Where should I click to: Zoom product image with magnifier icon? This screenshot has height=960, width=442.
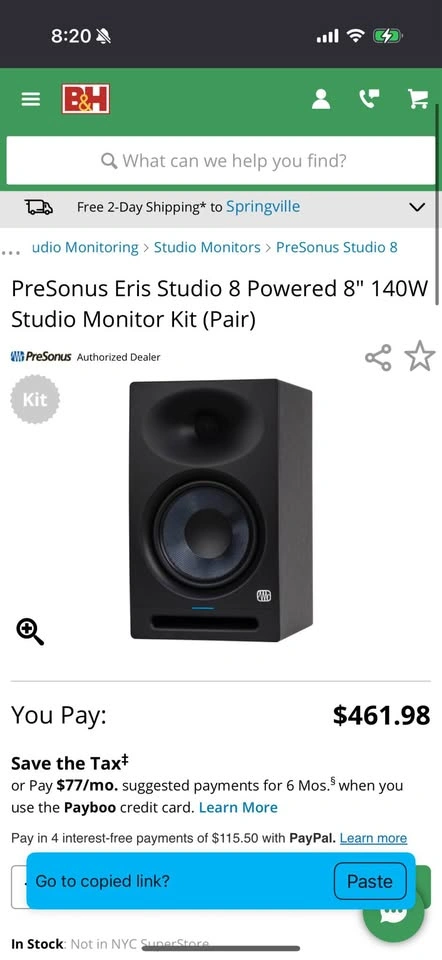coord(30,632)
